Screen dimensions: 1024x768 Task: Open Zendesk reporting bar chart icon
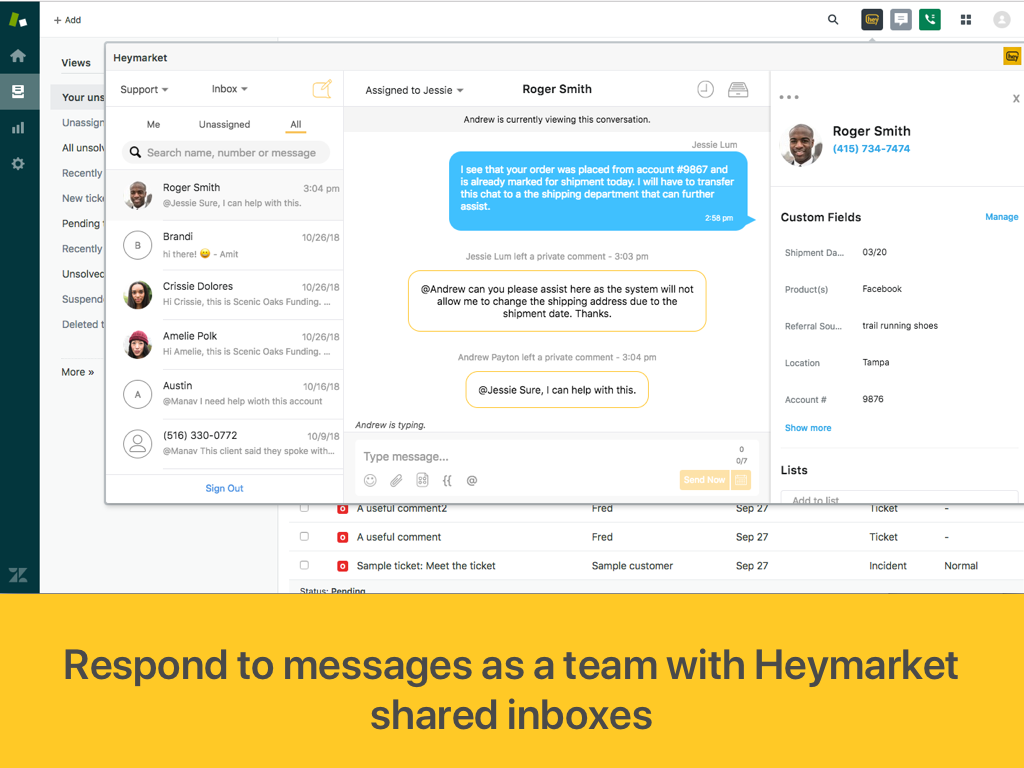point(18,127)
